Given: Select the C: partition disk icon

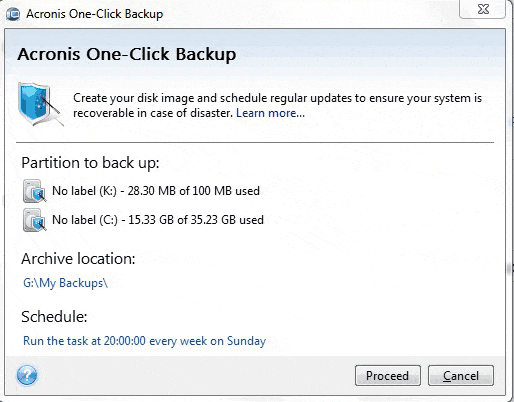Looking at the screenshot, I should coord(35,220).
